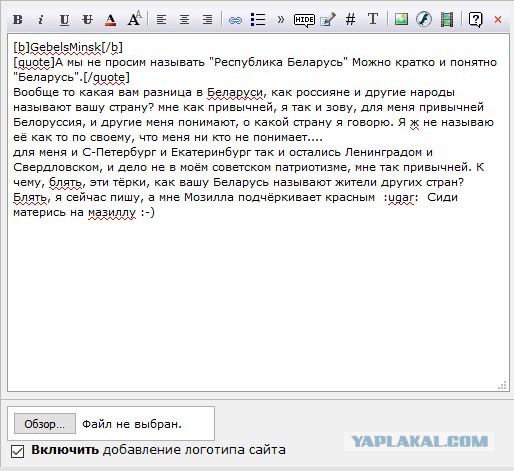The image size is (514, 471).
Task: Click the Обзор... file browse button
Action: [x=45, y=424]
